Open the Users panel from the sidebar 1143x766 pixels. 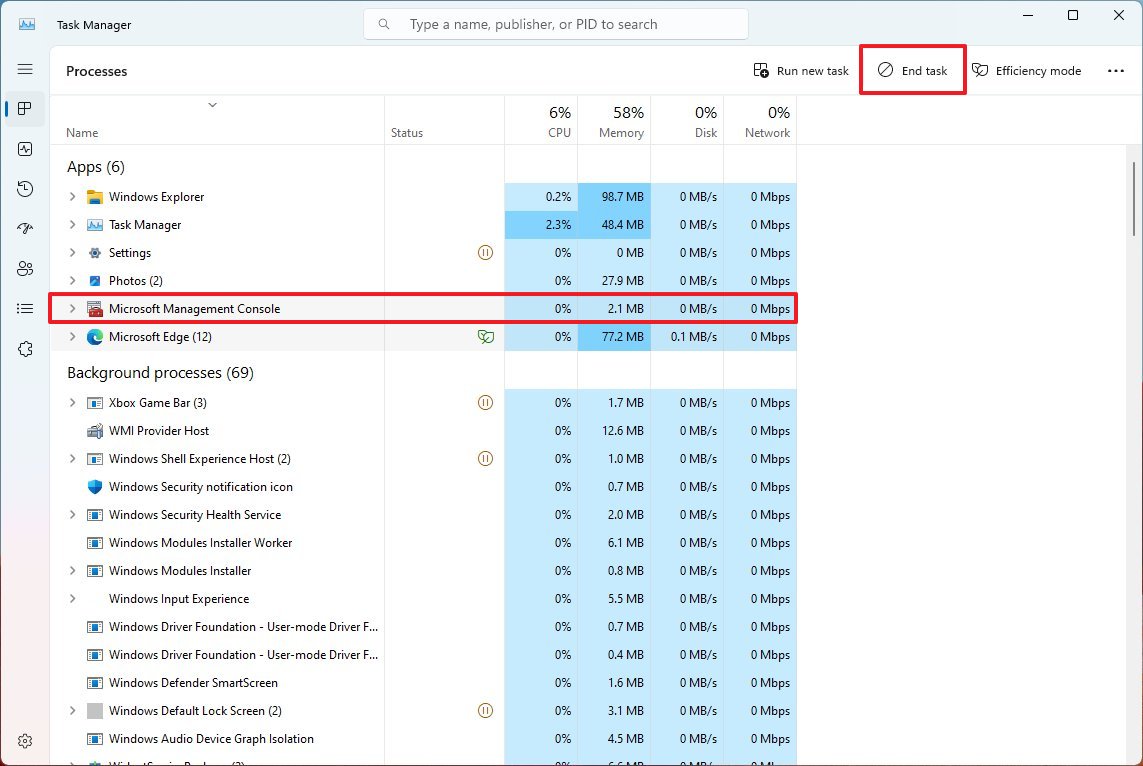[25, 268]
